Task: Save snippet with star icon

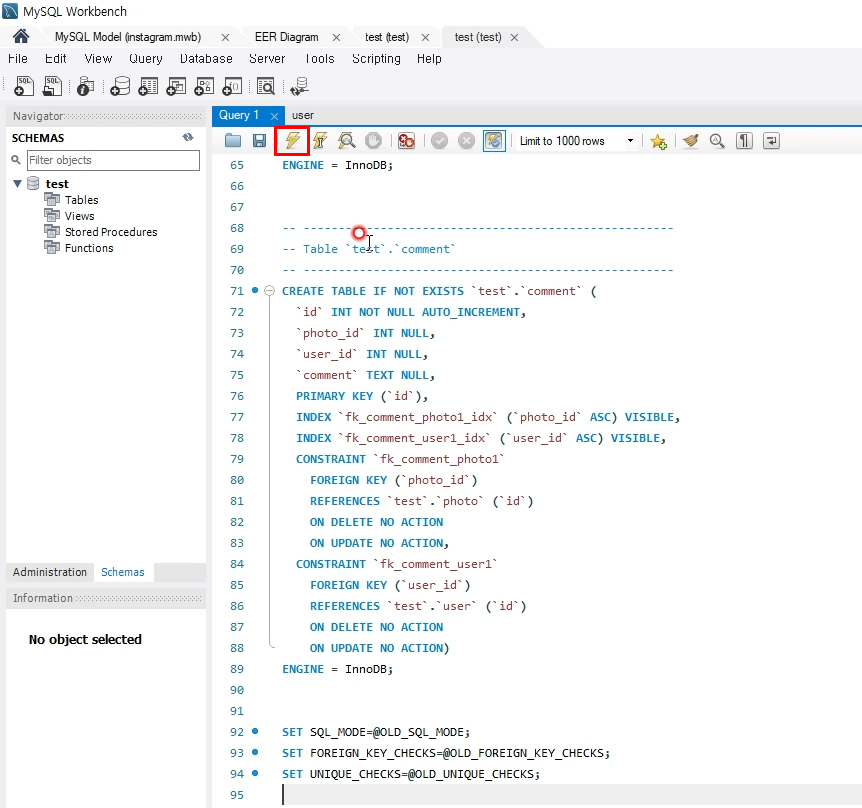Action: [x=658, y=141]
